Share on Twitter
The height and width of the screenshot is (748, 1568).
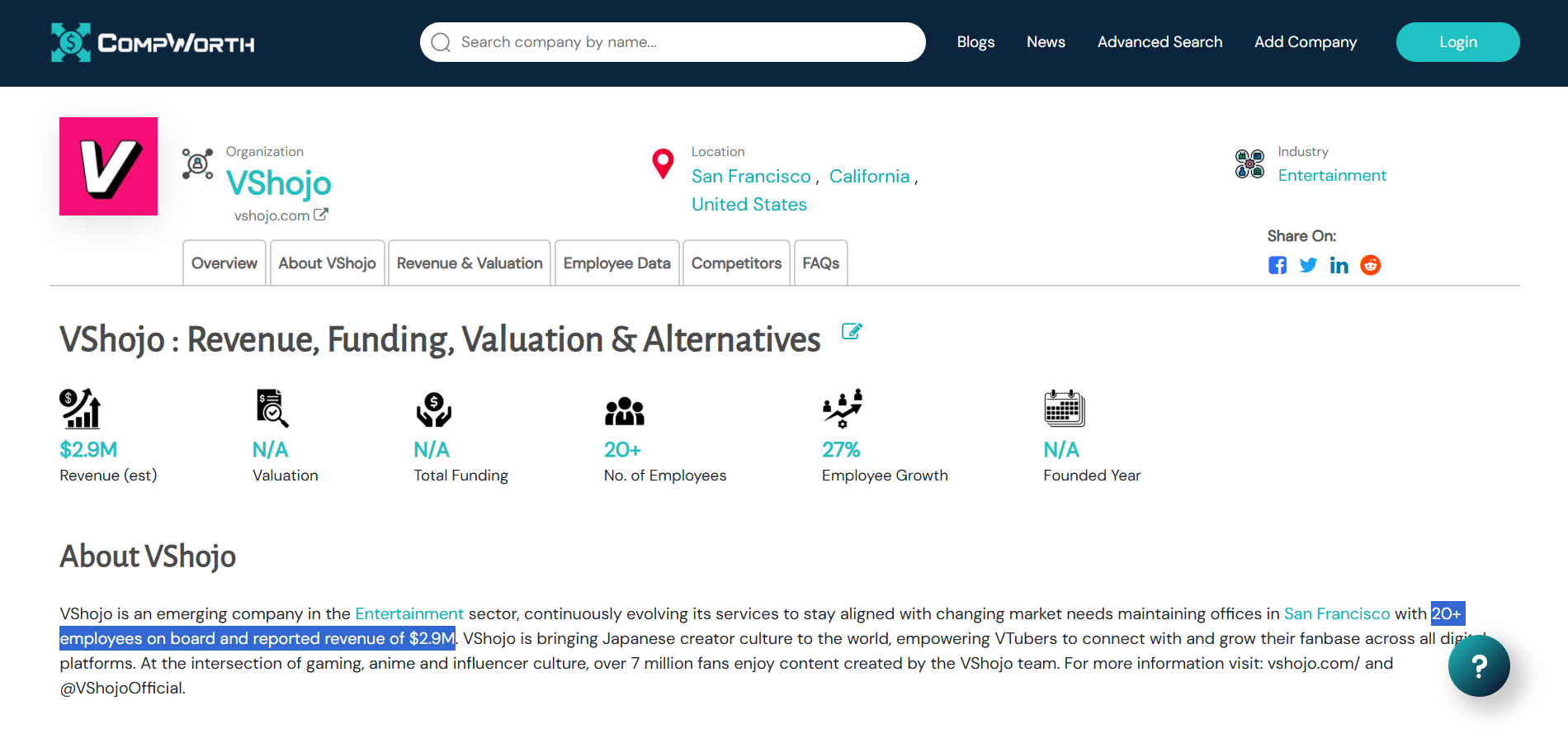1308,265
